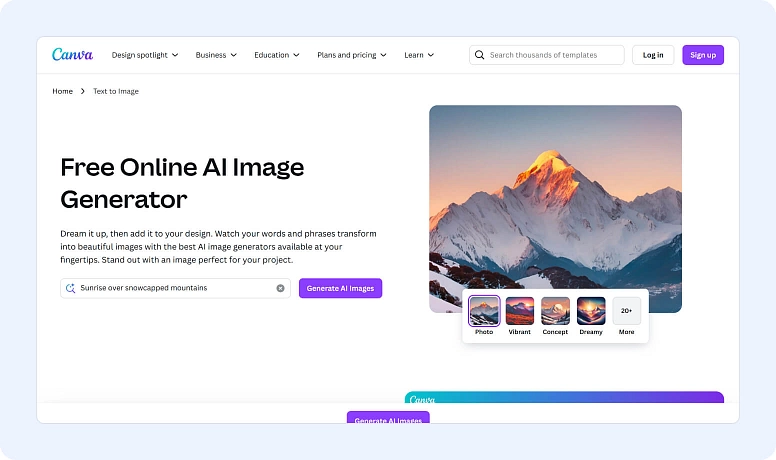The width and height of the screenshot is (776, 460).
Task: Click the Generate AI Images button beside prompt
Action: (x=340, y=288)
